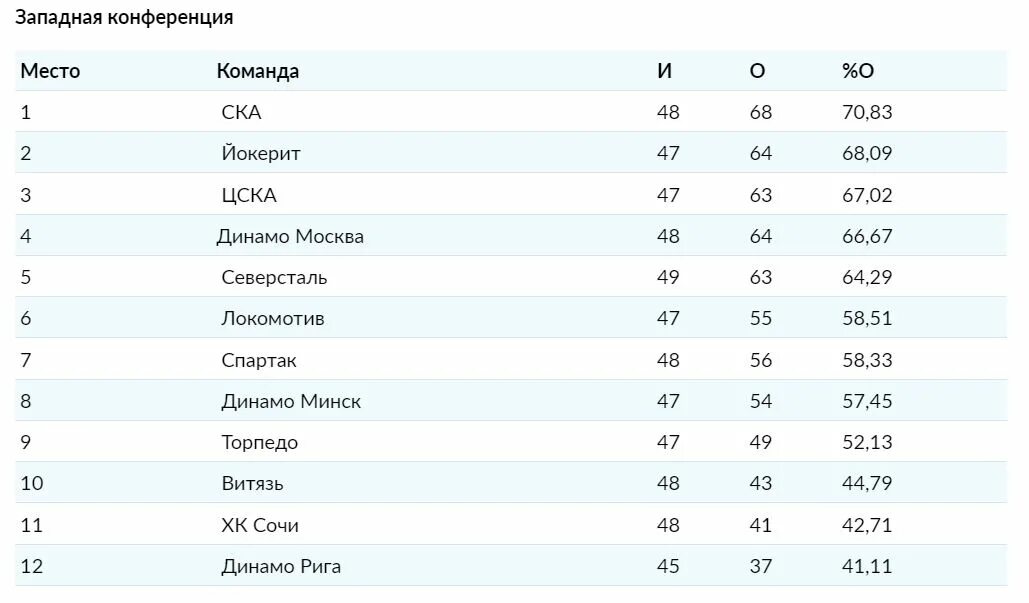Viewport: 1029px width, 603px height.
Task: Click the Спартак team name
Action: click(x=259, y=360)
